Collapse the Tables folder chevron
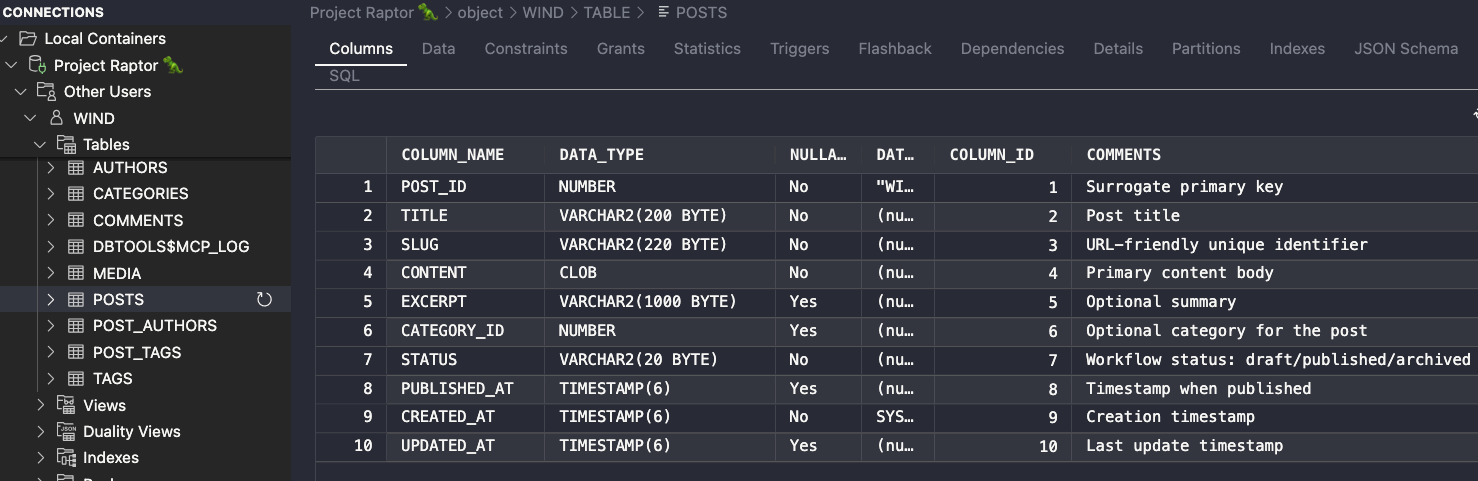The height and width of the screenshot is (481, 1478). coord(40,145)
